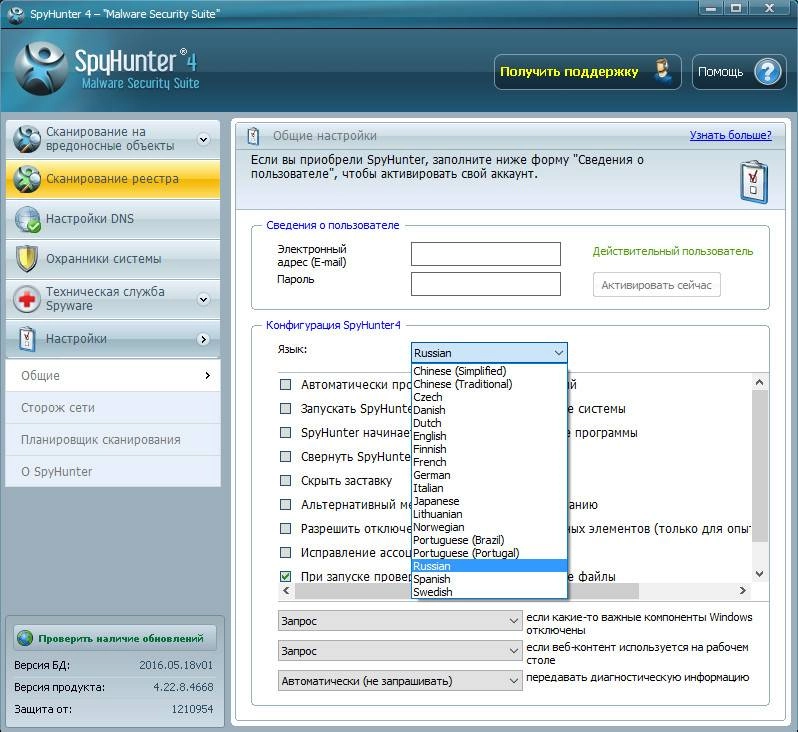Click the registry scan icon
This screenshot has height=732, width=798.
tap(27, 179)
